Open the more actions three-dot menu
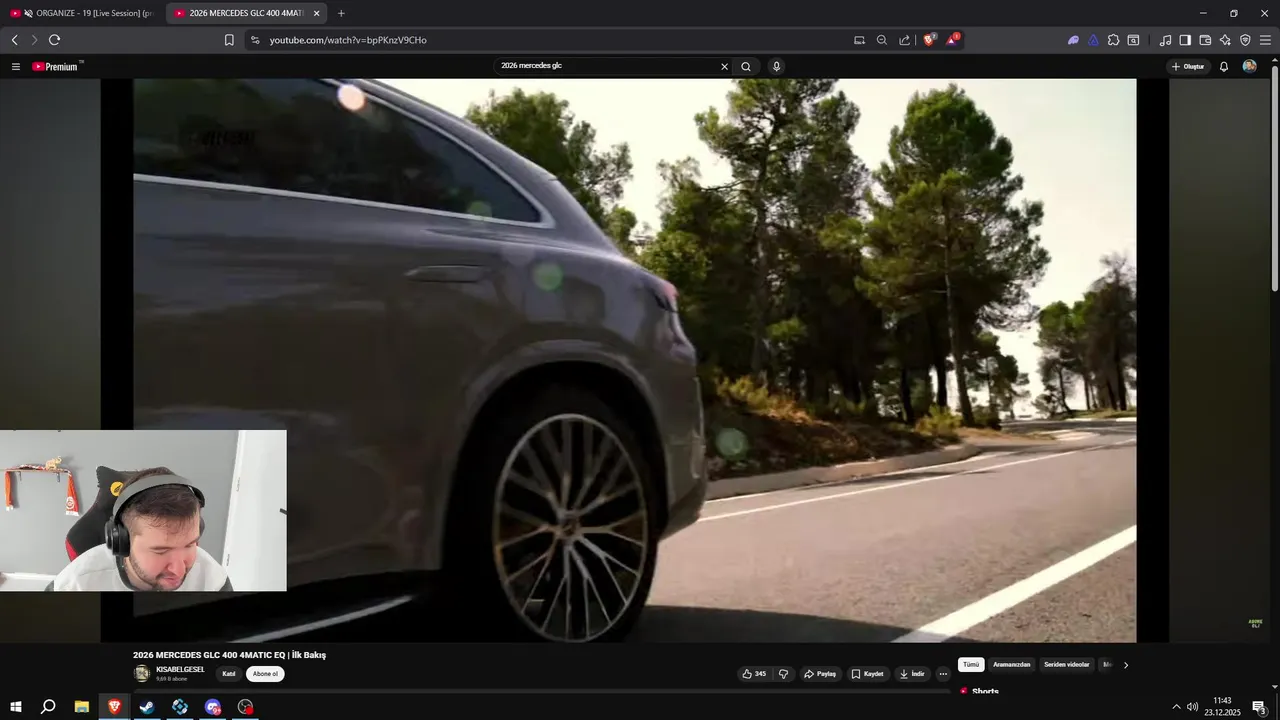This screenshot has height=720, width=1280. (x=943, y=674)
